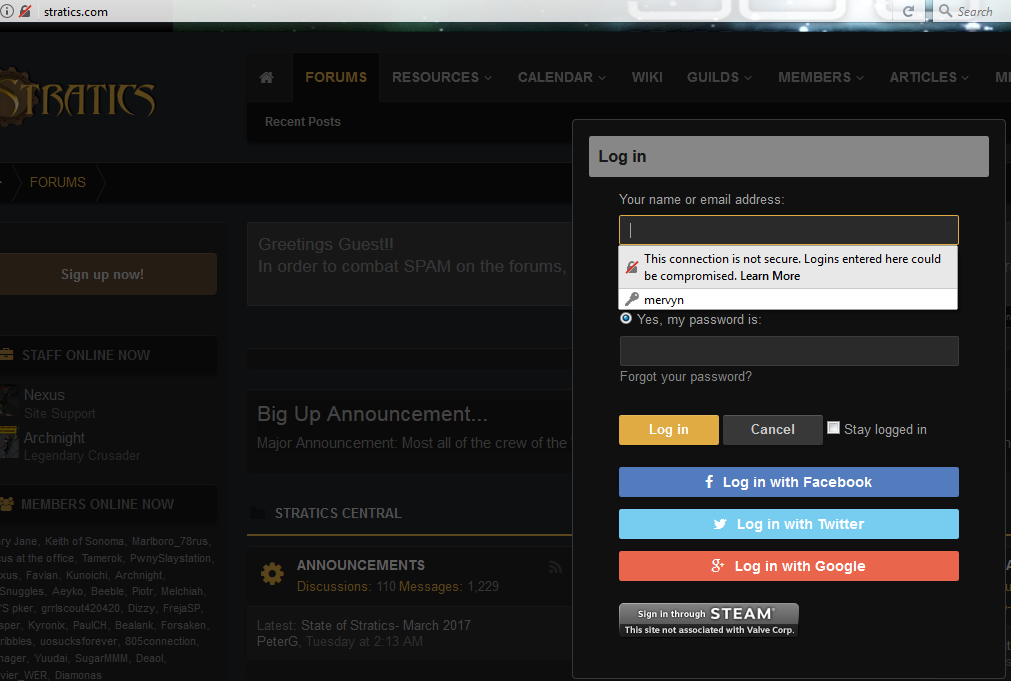Click the insecure connection padlock icon

coord(25,11)
